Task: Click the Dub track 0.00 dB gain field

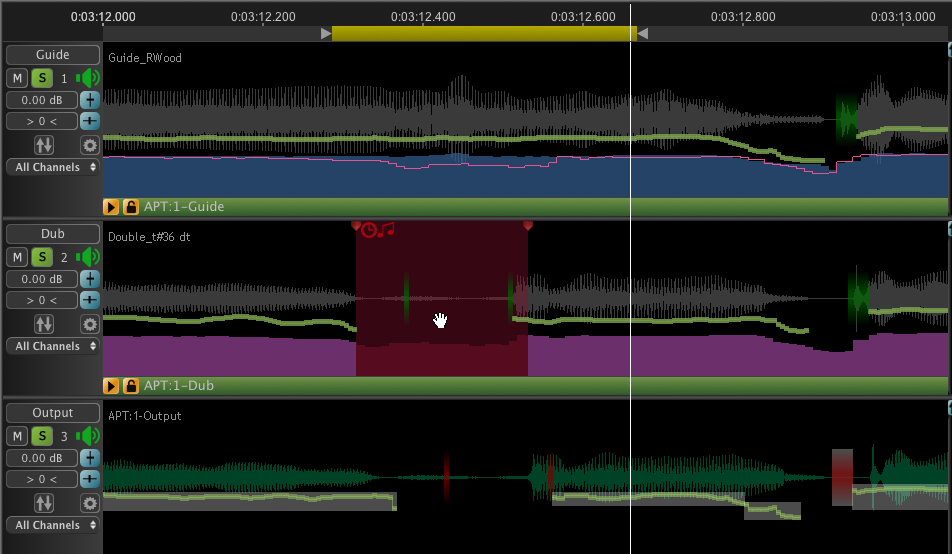Action: click(41, 279)
